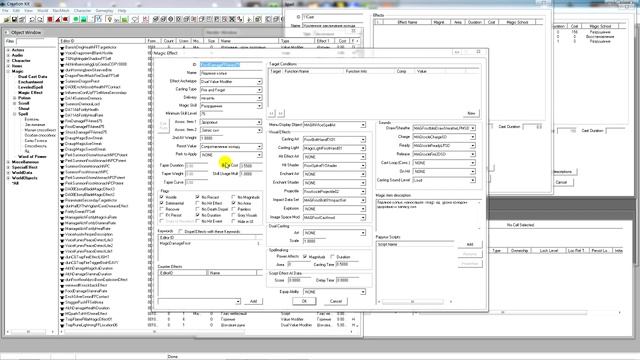
Task: Click the save floppy disk toolbar icon
Action: pos(14,19)
